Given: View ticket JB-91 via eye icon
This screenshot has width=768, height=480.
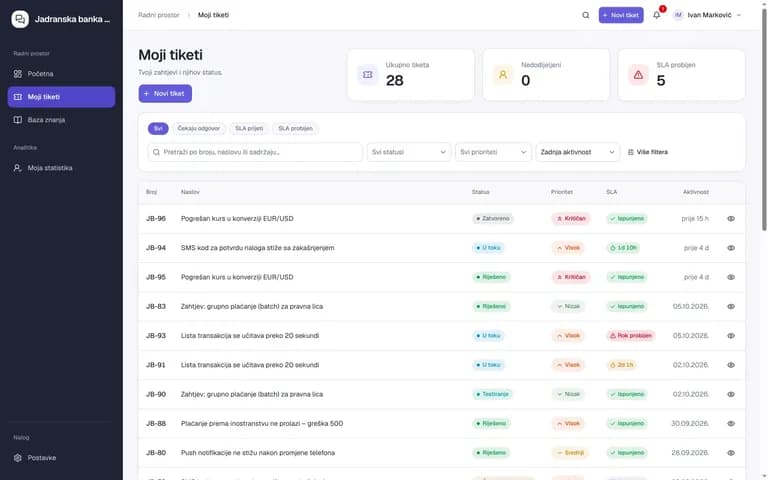Looking at the screenshot, I should [x=731, y=365].
